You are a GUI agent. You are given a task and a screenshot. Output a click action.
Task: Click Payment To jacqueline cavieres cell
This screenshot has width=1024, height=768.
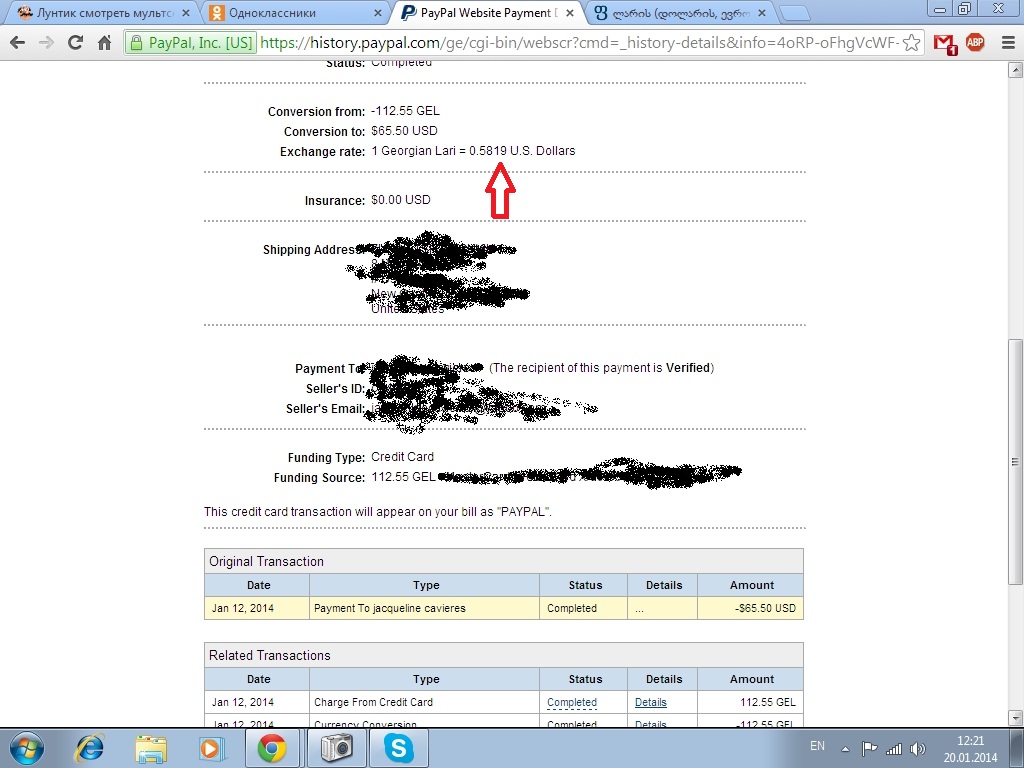pyautogui.click(x=424, y=608)
